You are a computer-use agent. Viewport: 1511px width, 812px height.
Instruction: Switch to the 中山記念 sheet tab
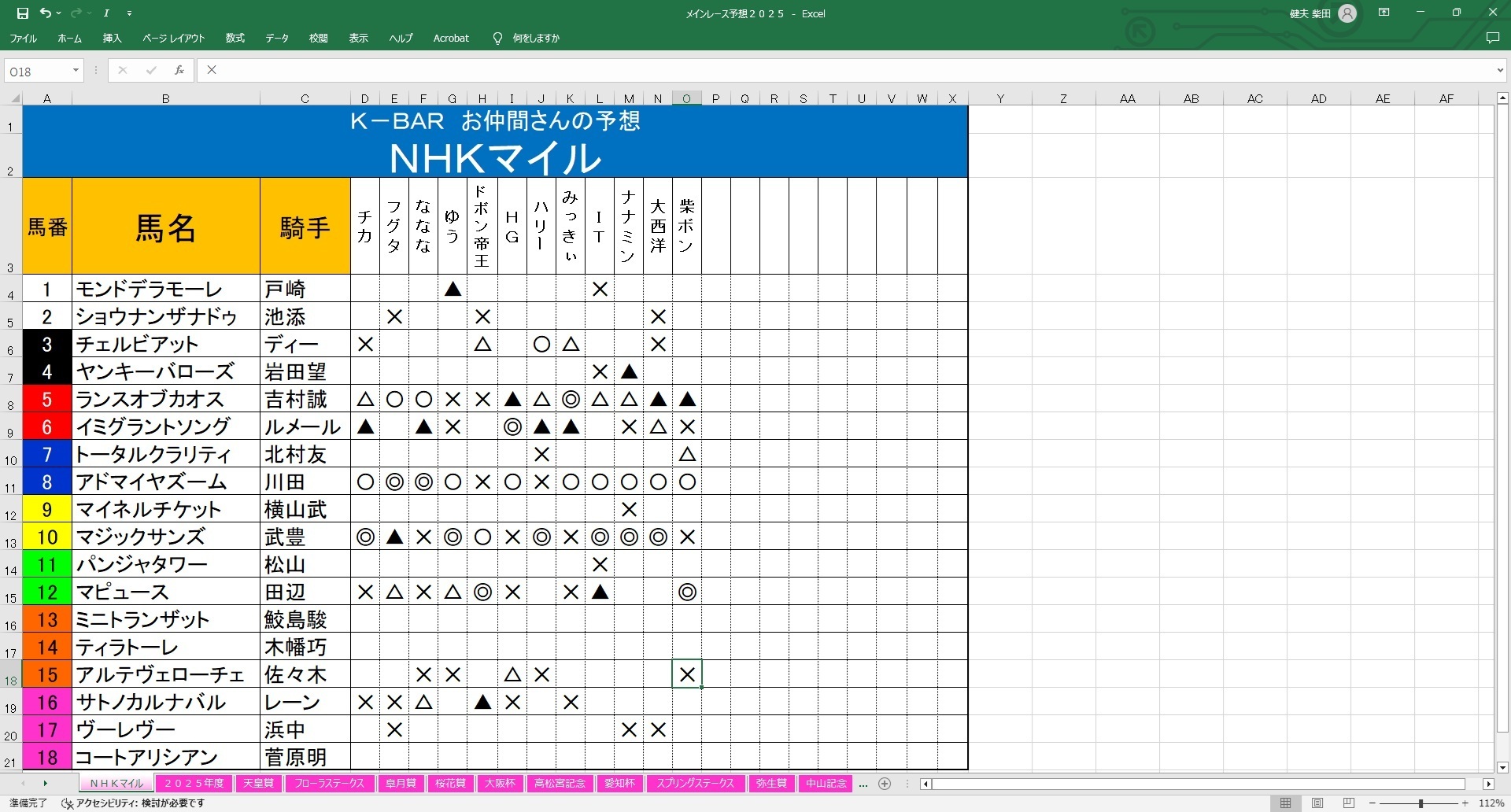pyautogui.click(x=826, y=783)
